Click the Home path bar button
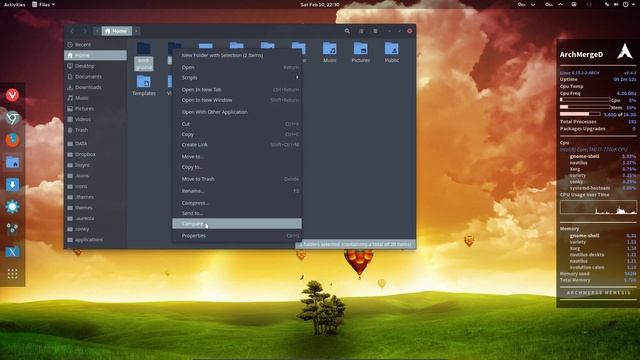The image size is (640, 360). click(x=117, y=31)
